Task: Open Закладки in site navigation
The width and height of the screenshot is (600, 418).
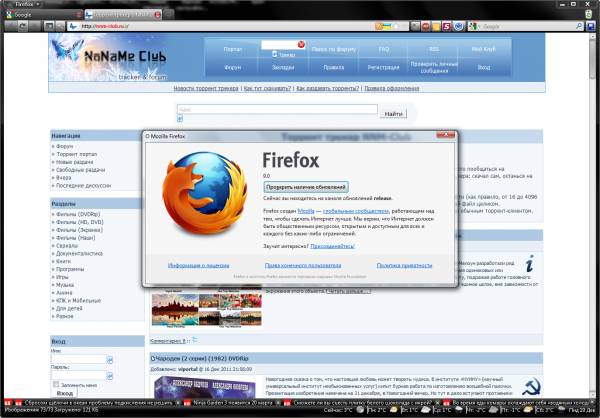Action: [x=283, y=67]
